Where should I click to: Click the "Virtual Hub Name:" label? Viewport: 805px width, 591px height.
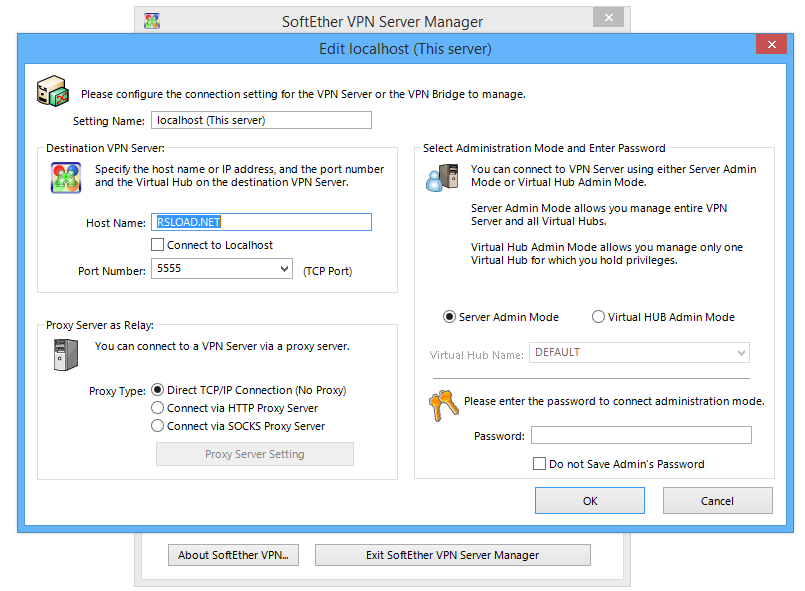point(476,355)
